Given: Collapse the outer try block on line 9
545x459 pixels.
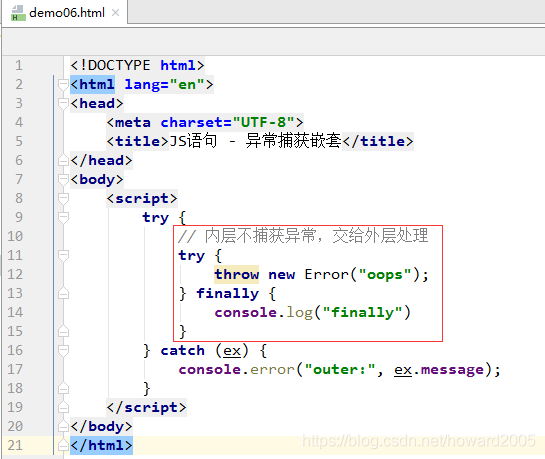Looking at the screenshot, I should (63, 218).
